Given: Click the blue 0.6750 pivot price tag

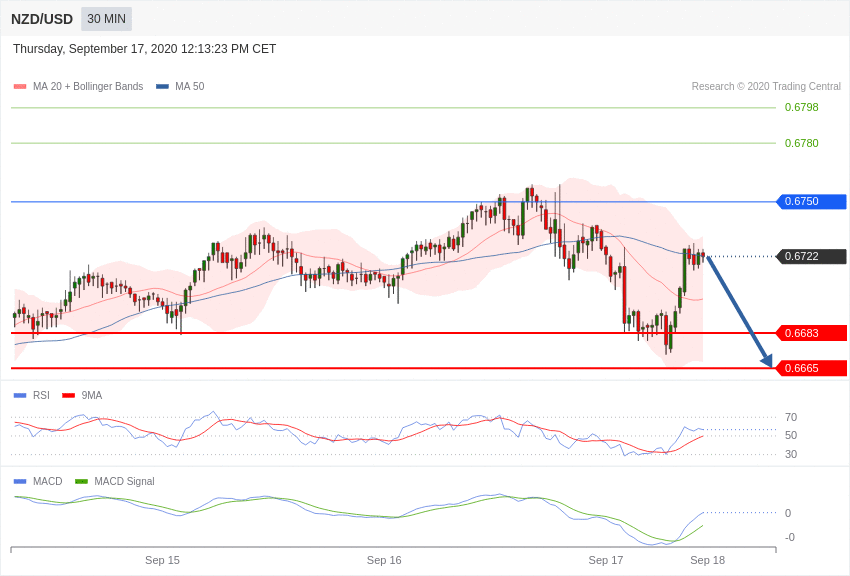Looking at the screenshot, I should [x=812, y=202].
